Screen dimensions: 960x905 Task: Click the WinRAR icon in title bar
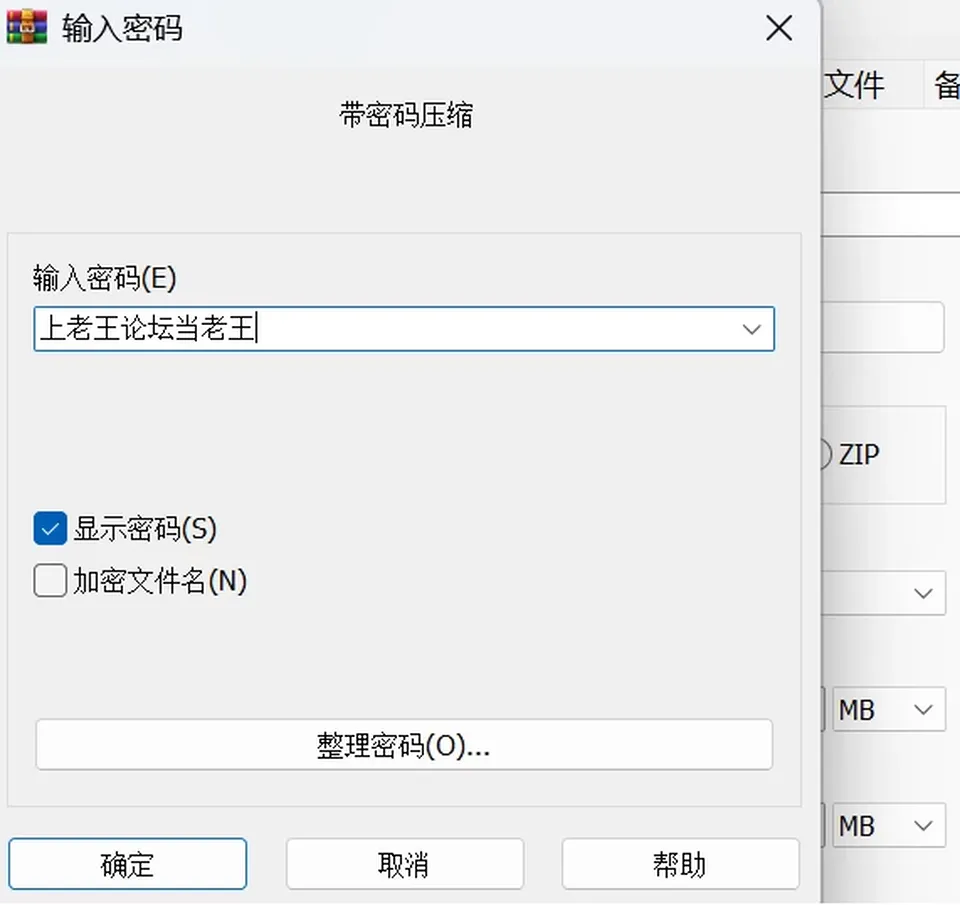[x=27, y=28]
